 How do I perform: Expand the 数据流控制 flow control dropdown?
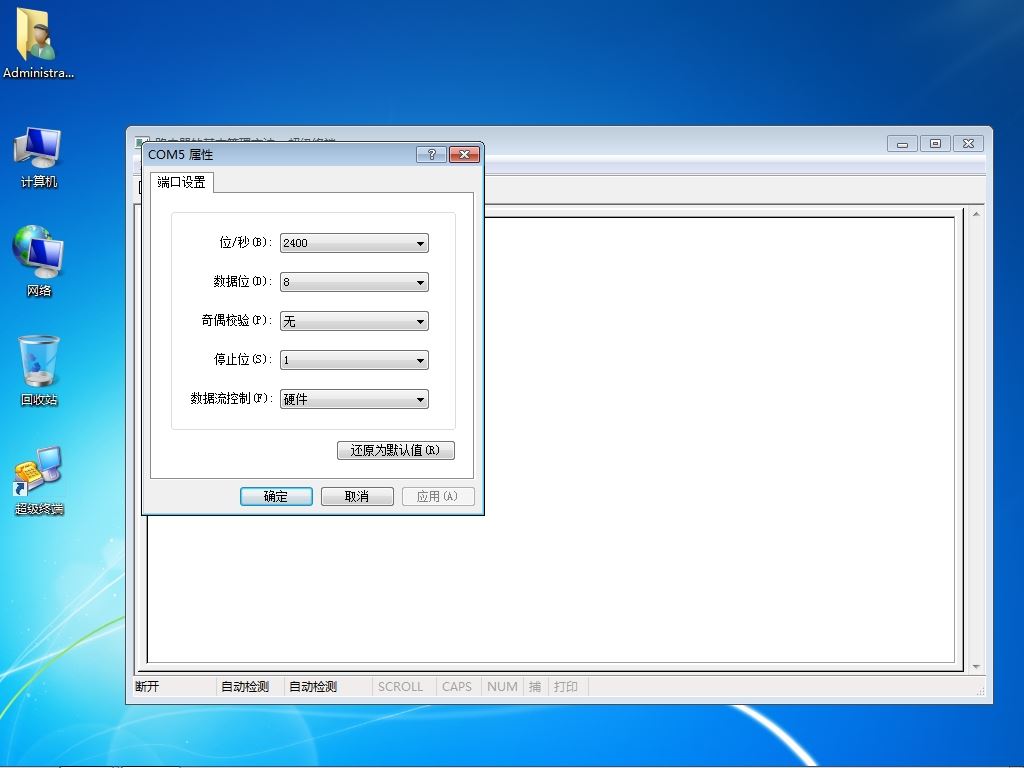pos(354,399)
